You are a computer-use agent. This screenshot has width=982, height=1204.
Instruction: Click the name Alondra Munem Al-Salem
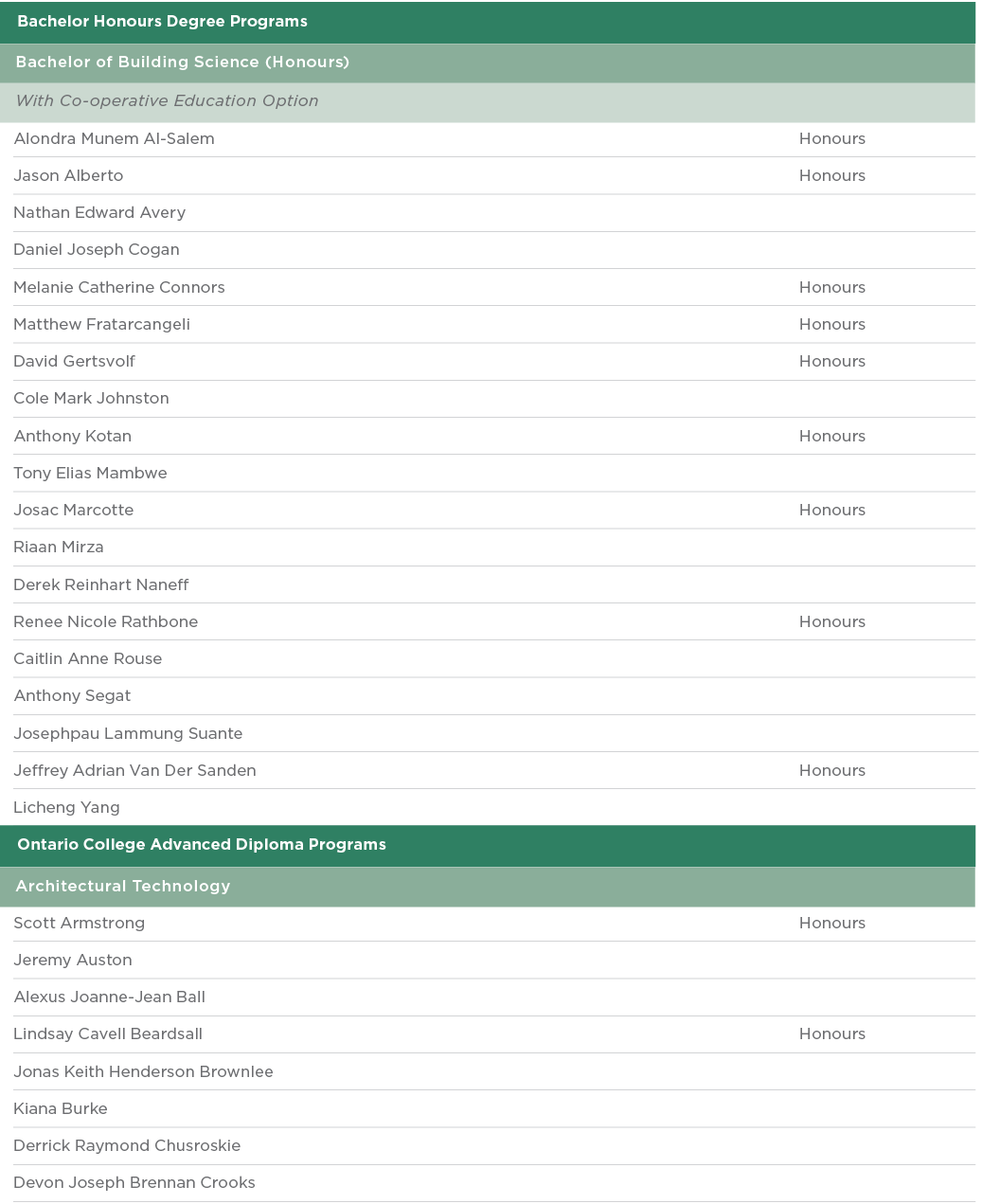click(114, 139)
